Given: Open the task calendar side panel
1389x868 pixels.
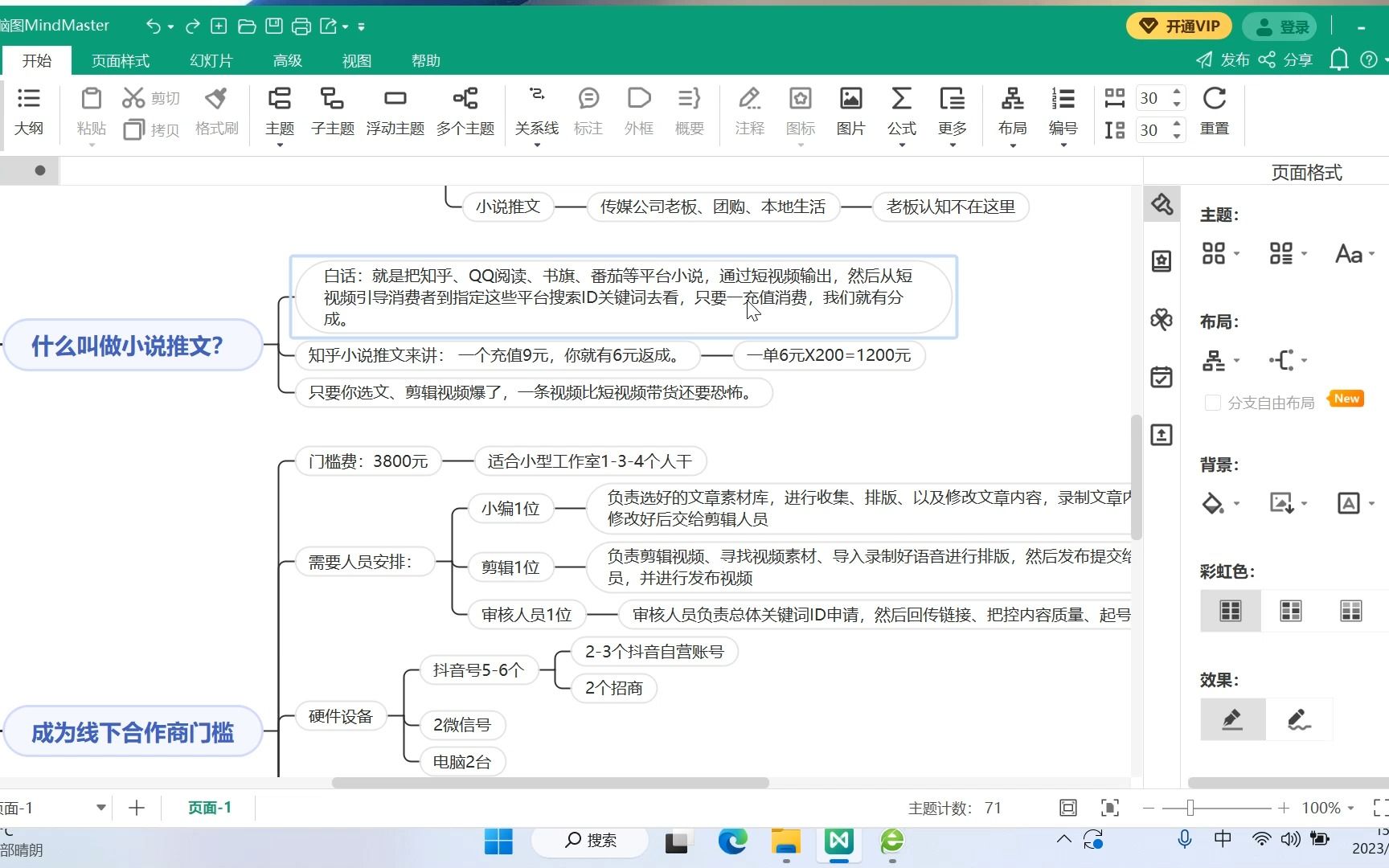Looking at the screenshot, I should click(x=1162, y=377).
